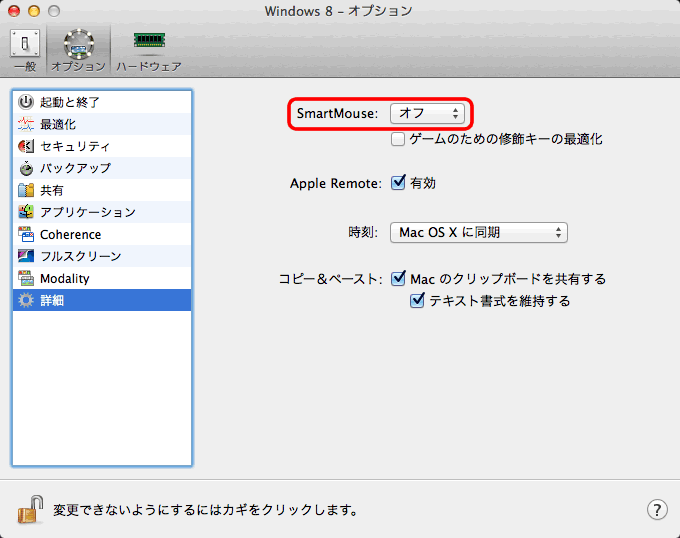The height and width of the screenshot is (538, 680).
Task: Open the ハードウェア (Hardware) toolbar tab
Action: coord(149,50)
